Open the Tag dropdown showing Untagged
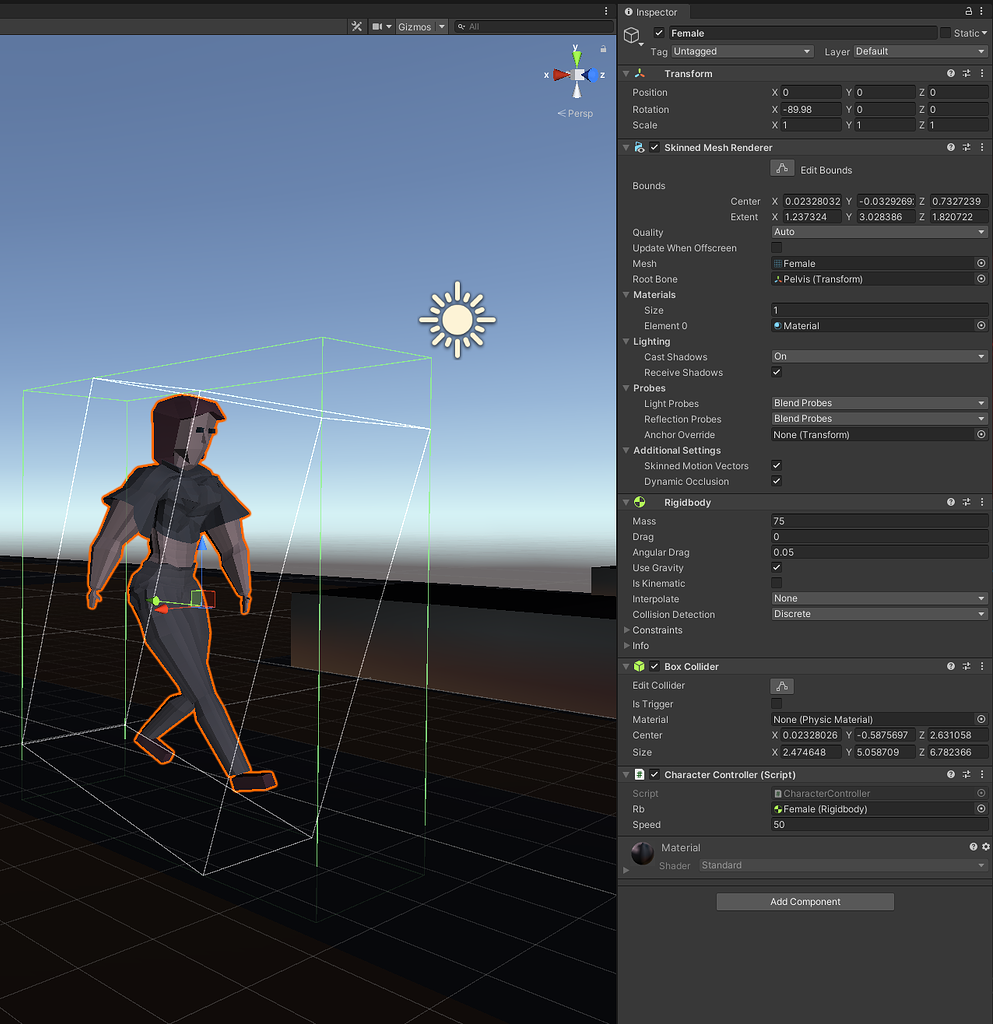 (x=742, y=51)
